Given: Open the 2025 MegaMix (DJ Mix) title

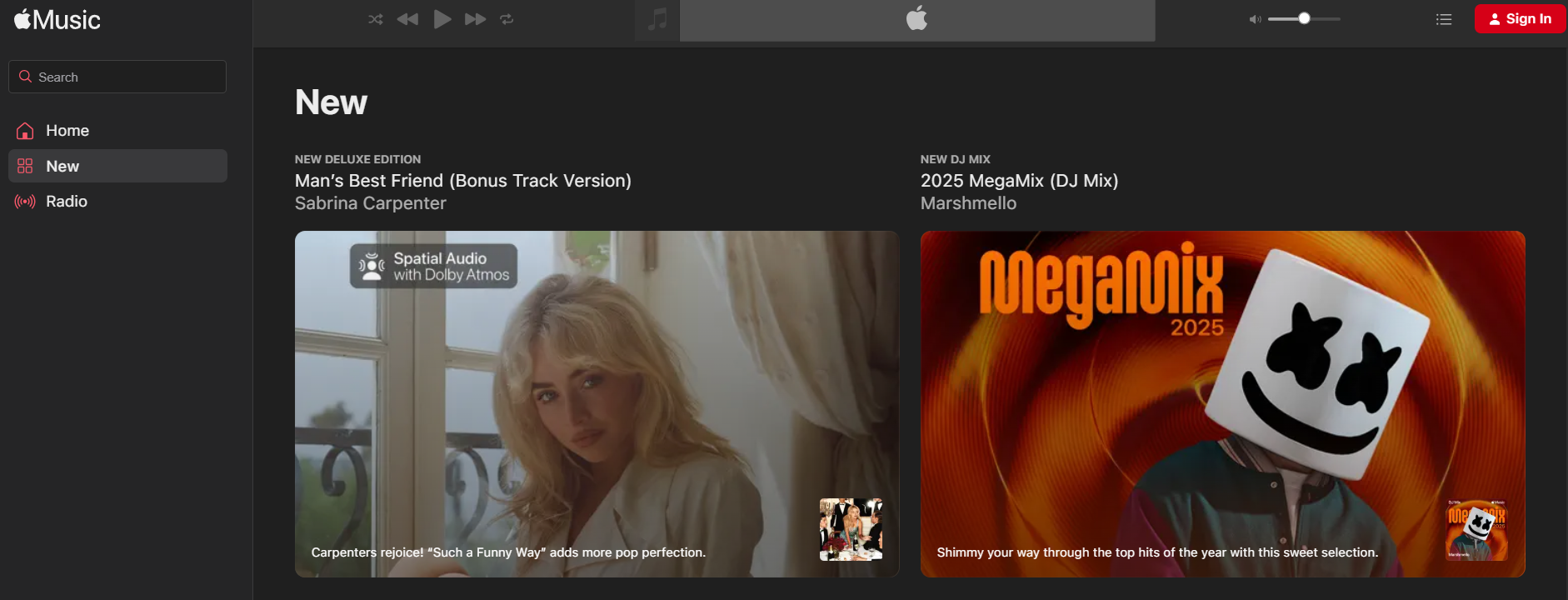Looking at the screenshot, I should click(1020, 181).
